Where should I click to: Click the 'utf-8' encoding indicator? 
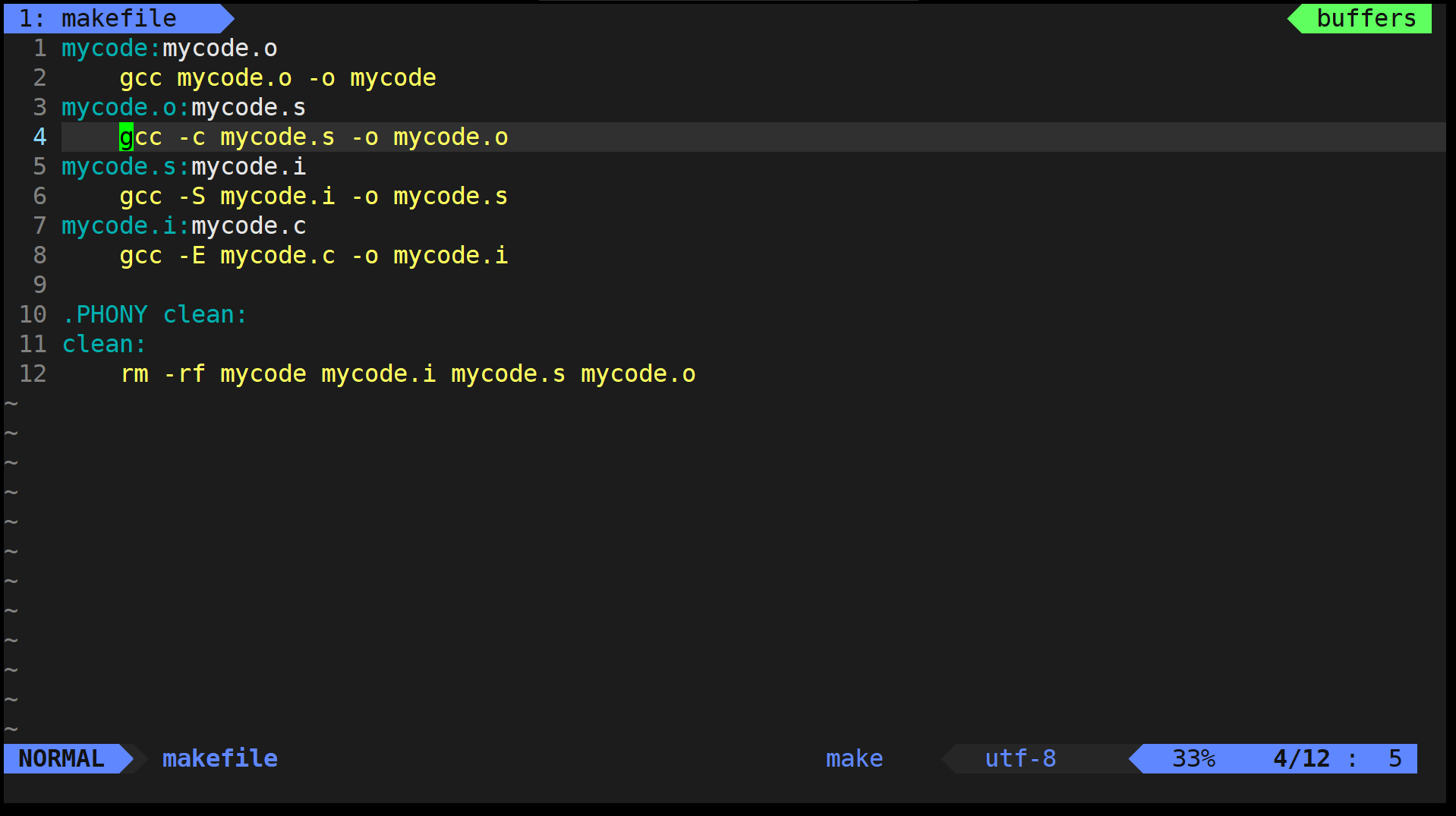pyautogui.click(x=1020, y=758)
